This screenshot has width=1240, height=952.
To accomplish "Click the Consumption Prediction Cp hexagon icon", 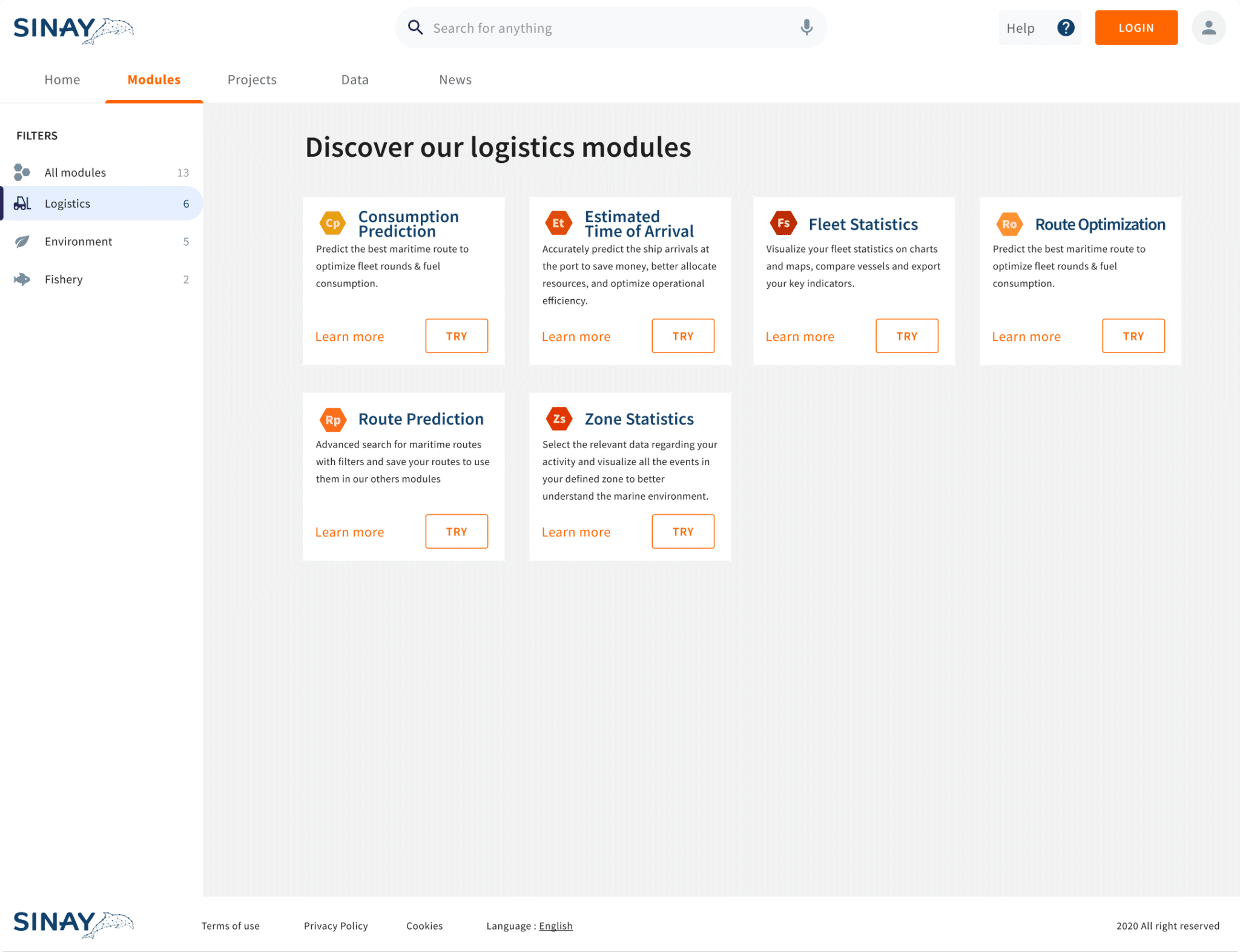I will point(332,223).
